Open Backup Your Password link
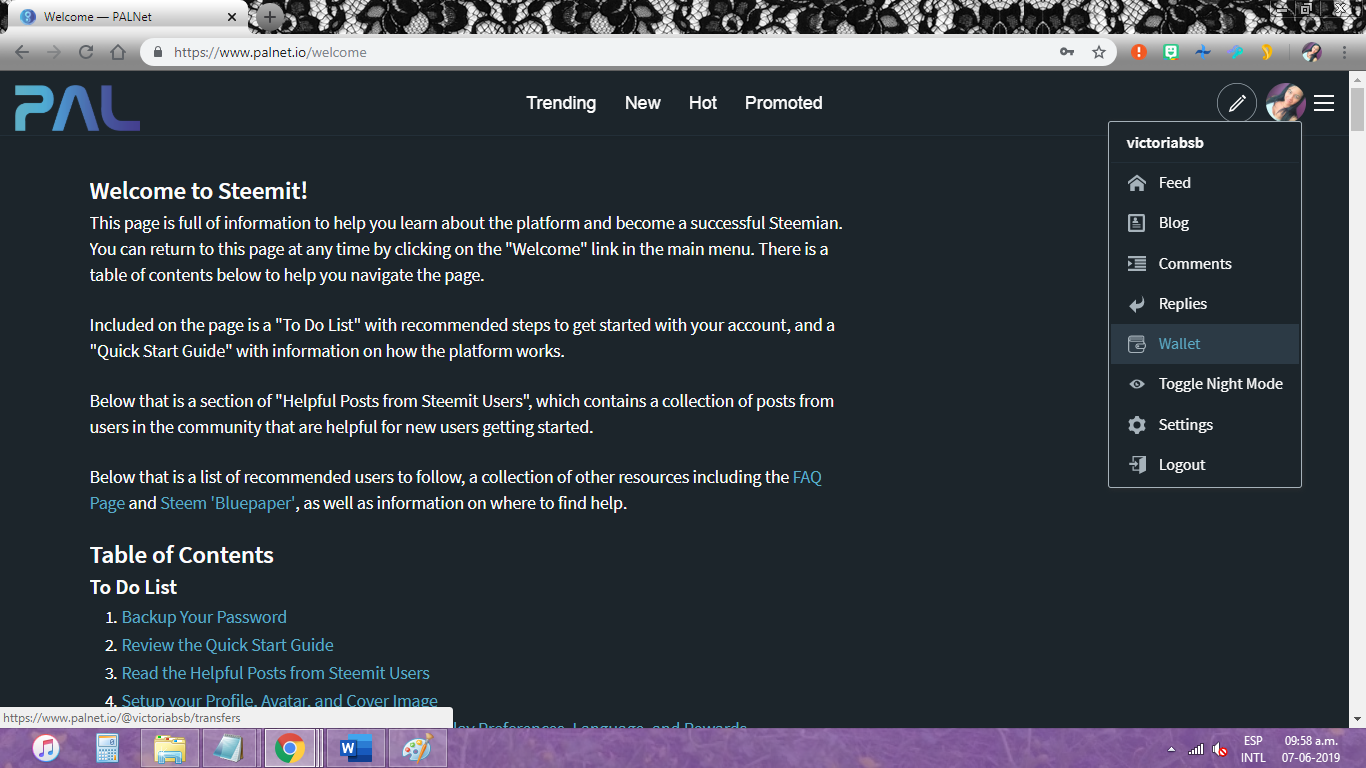Screen dimensions: 1366x768 [204, 617]
